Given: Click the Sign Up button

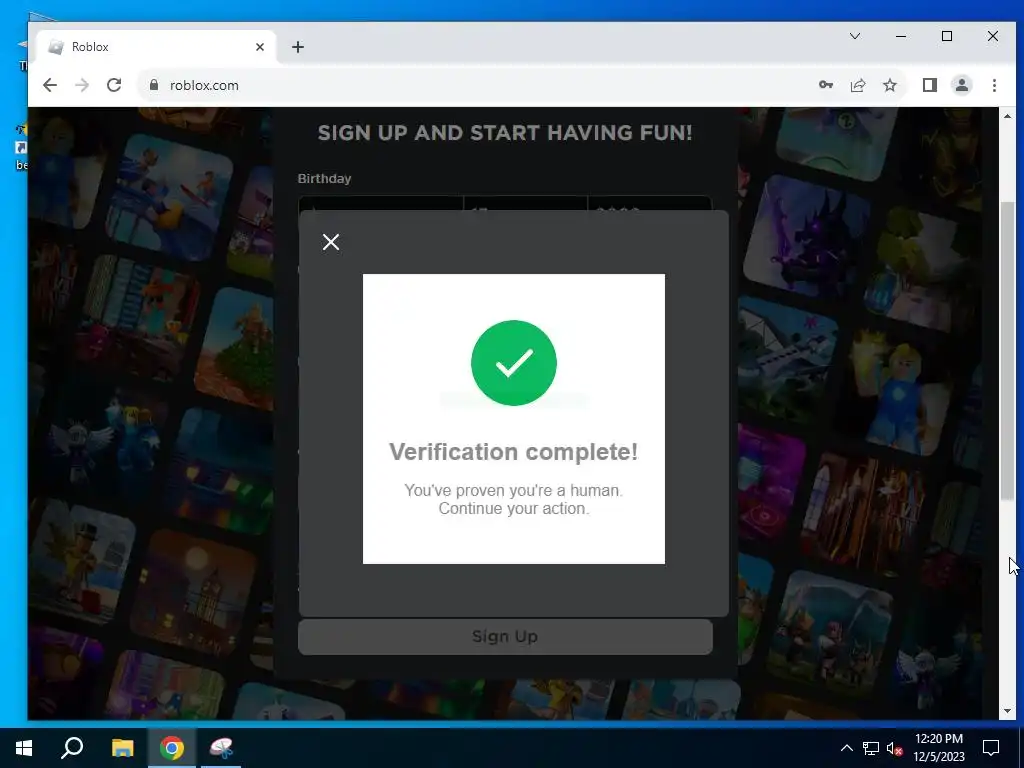Looking at the screenshot, I should click(505, 637).
